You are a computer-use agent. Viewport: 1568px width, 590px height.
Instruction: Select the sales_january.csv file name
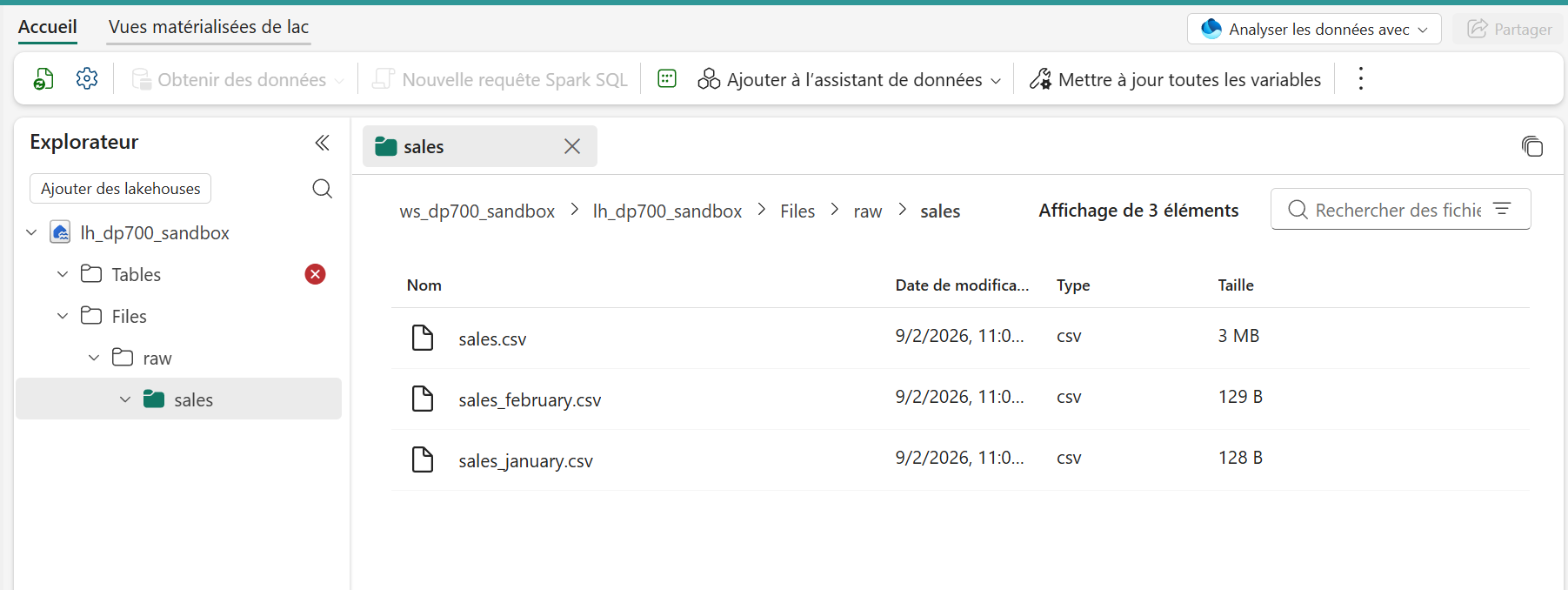(x=525, y=460)
